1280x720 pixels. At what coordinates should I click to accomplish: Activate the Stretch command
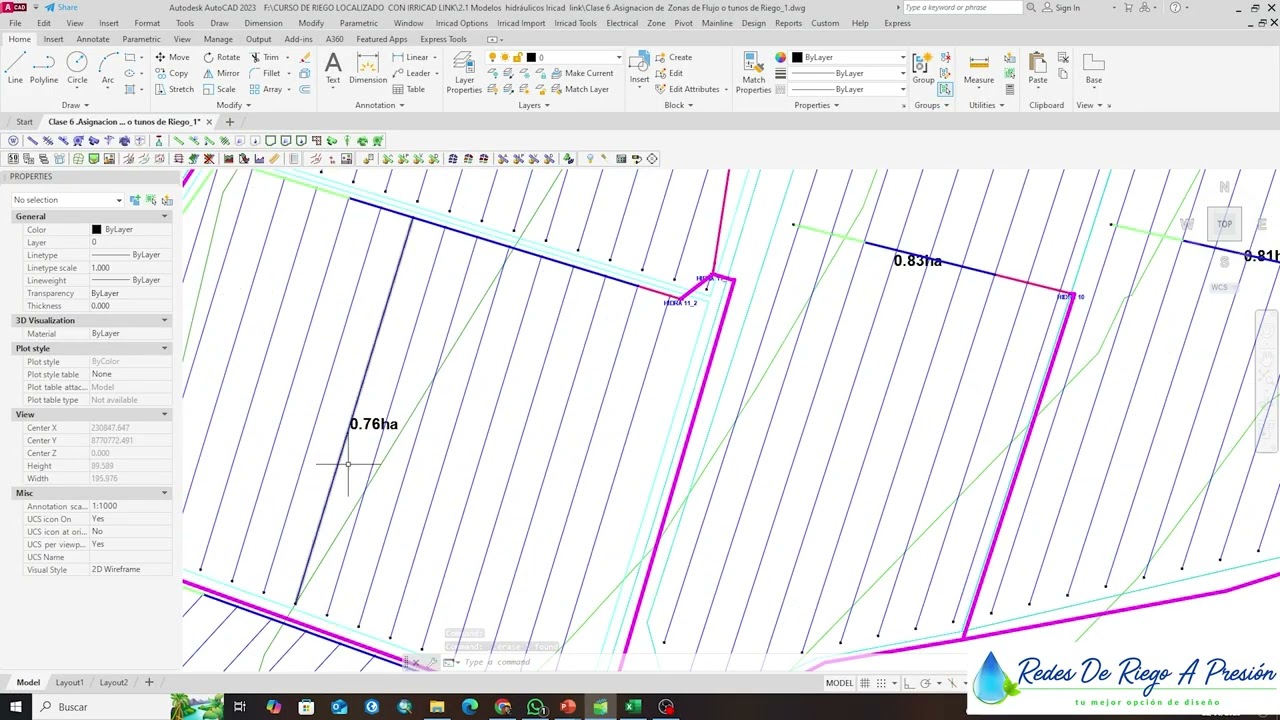(174, 89)
